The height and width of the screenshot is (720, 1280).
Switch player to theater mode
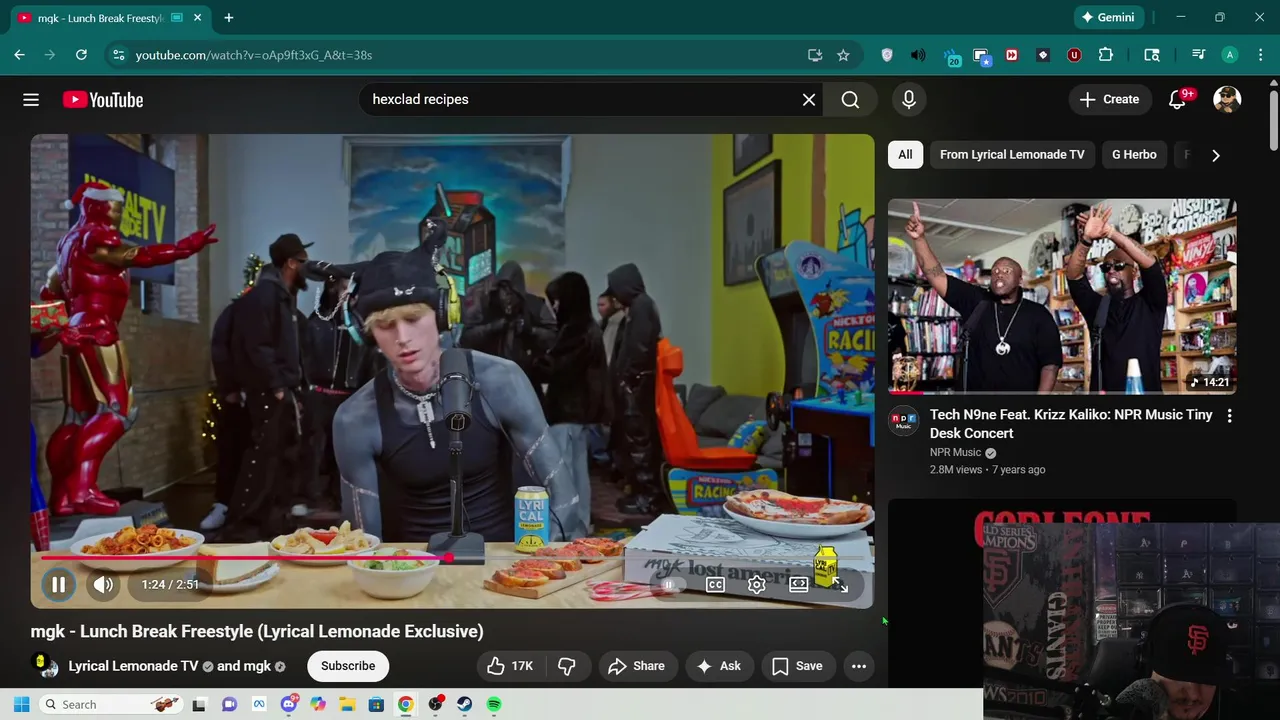(799, 585)
